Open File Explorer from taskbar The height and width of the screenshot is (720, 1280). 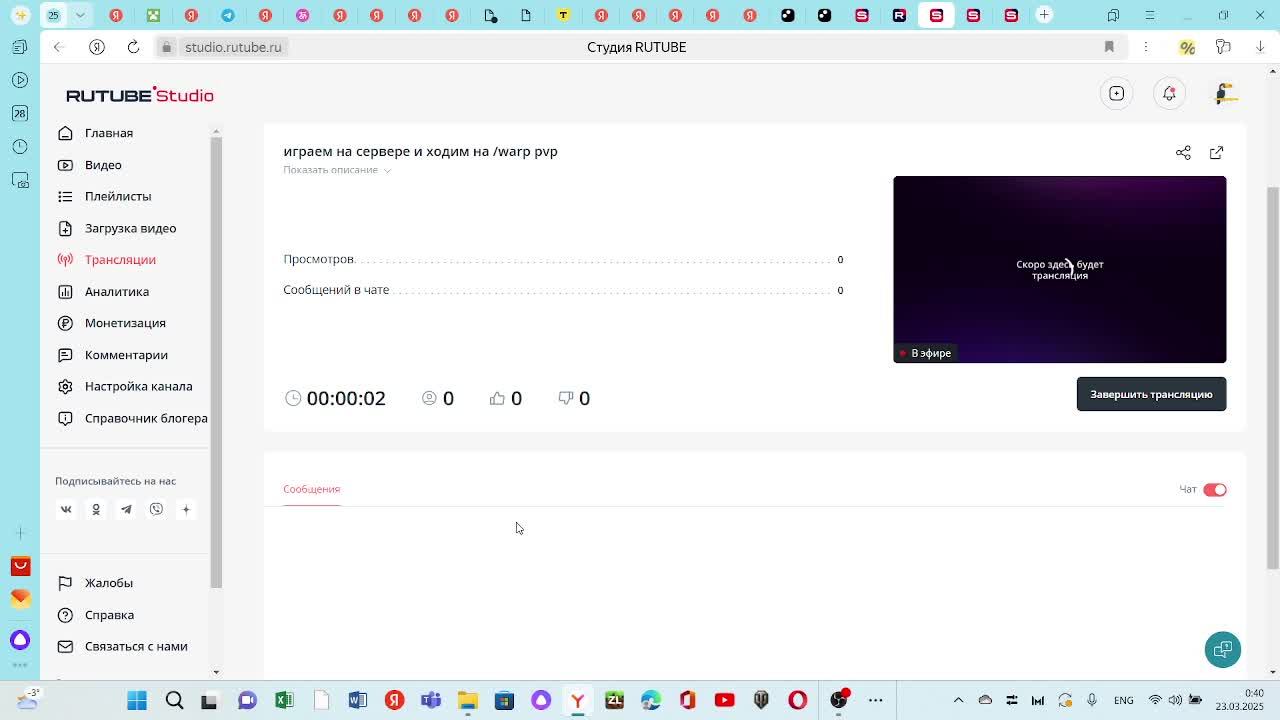coord(467,700)
